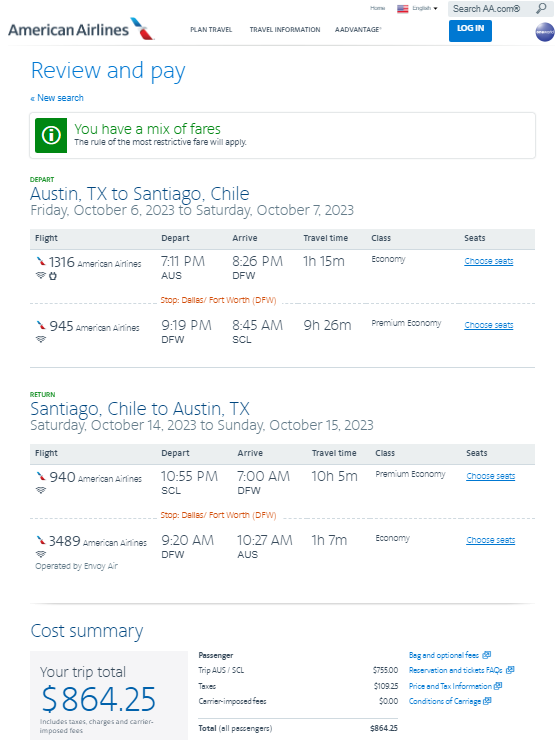Open Conditions of Carriage link
Viewport: 555px width, 740px height.
(445, 701)
